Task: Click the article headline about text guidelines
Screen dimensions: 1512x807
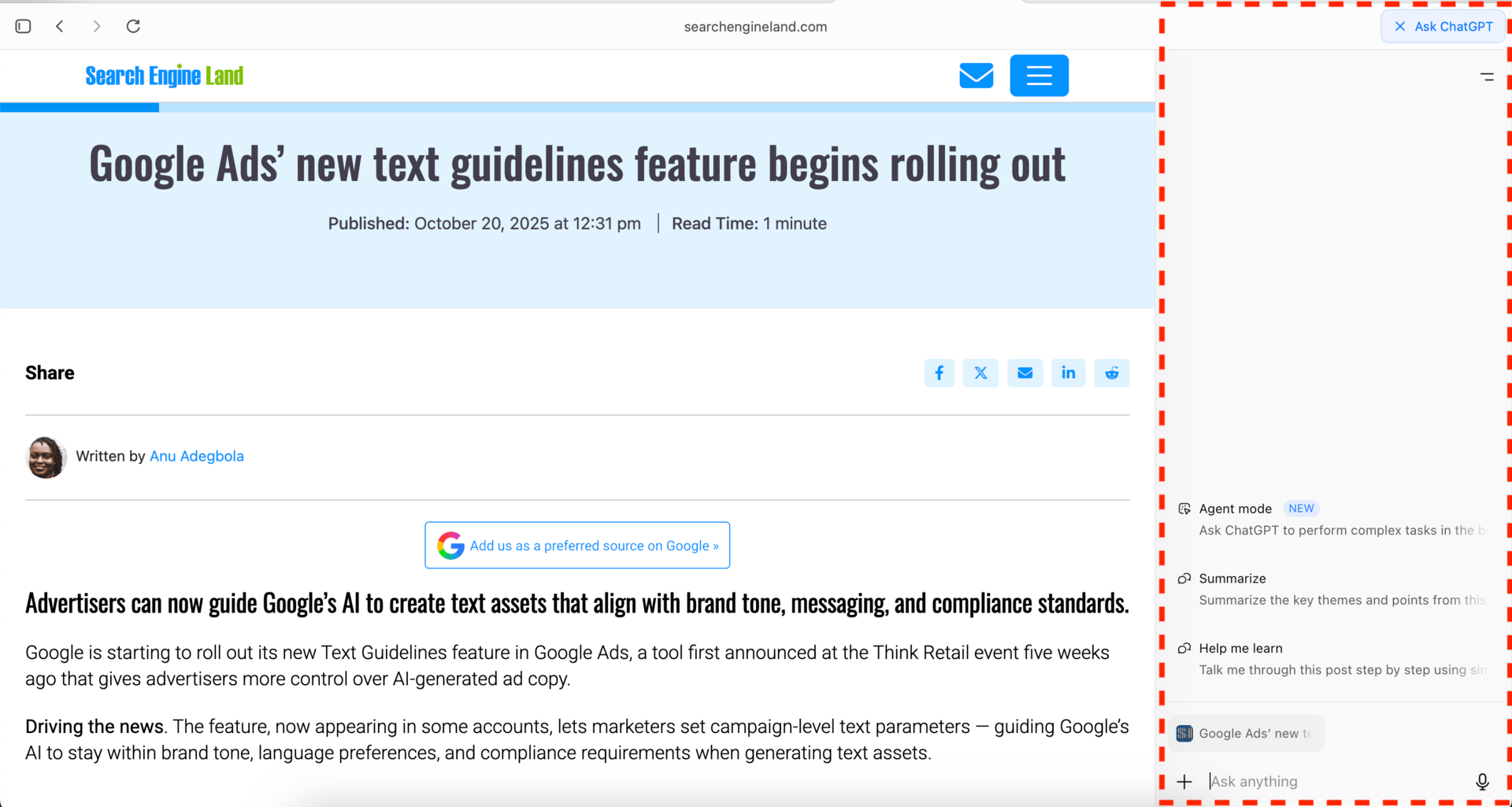Action: [x=577, y=165]
